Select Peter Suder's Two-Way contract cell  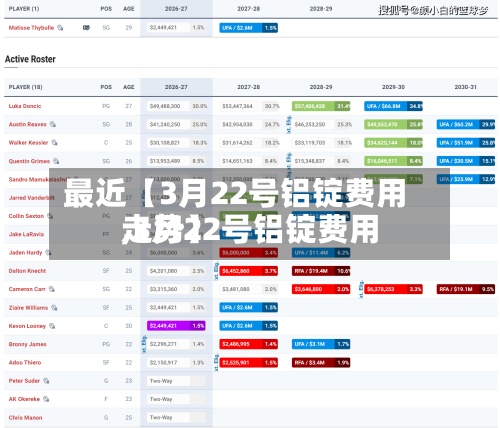[177, 381]
